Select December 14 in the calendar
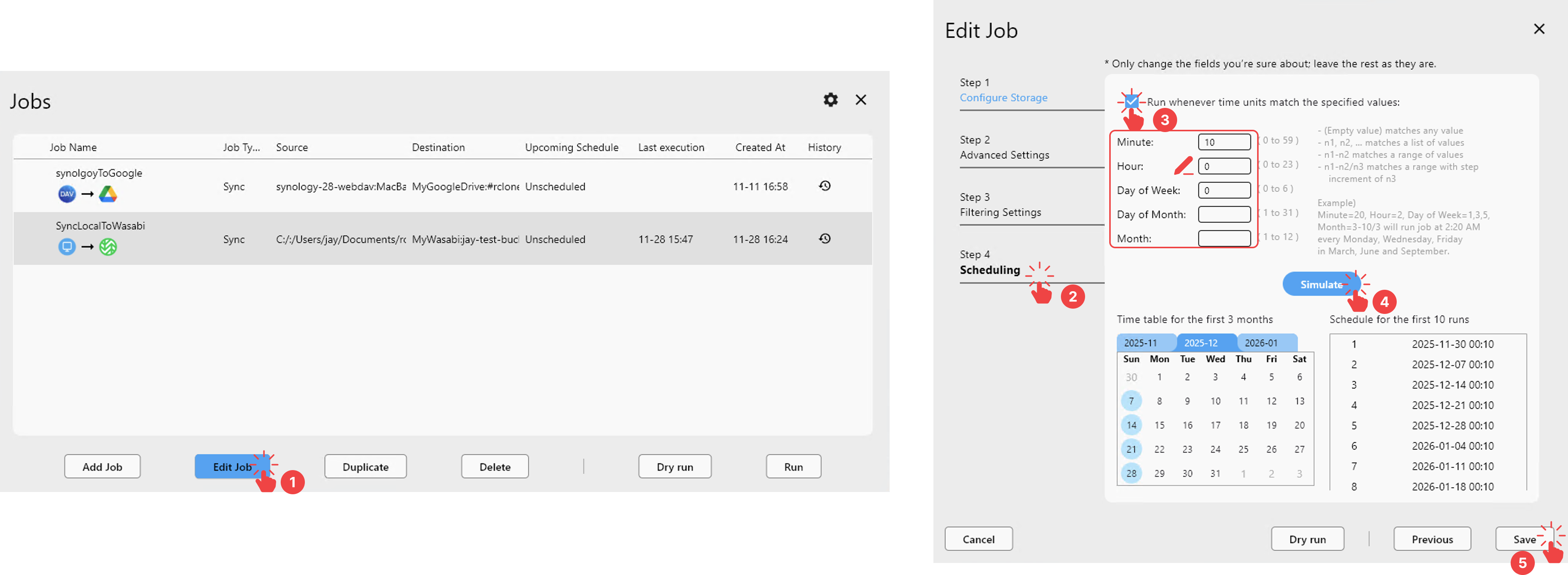This screenshot has width=1568, height=575. 1131,425
